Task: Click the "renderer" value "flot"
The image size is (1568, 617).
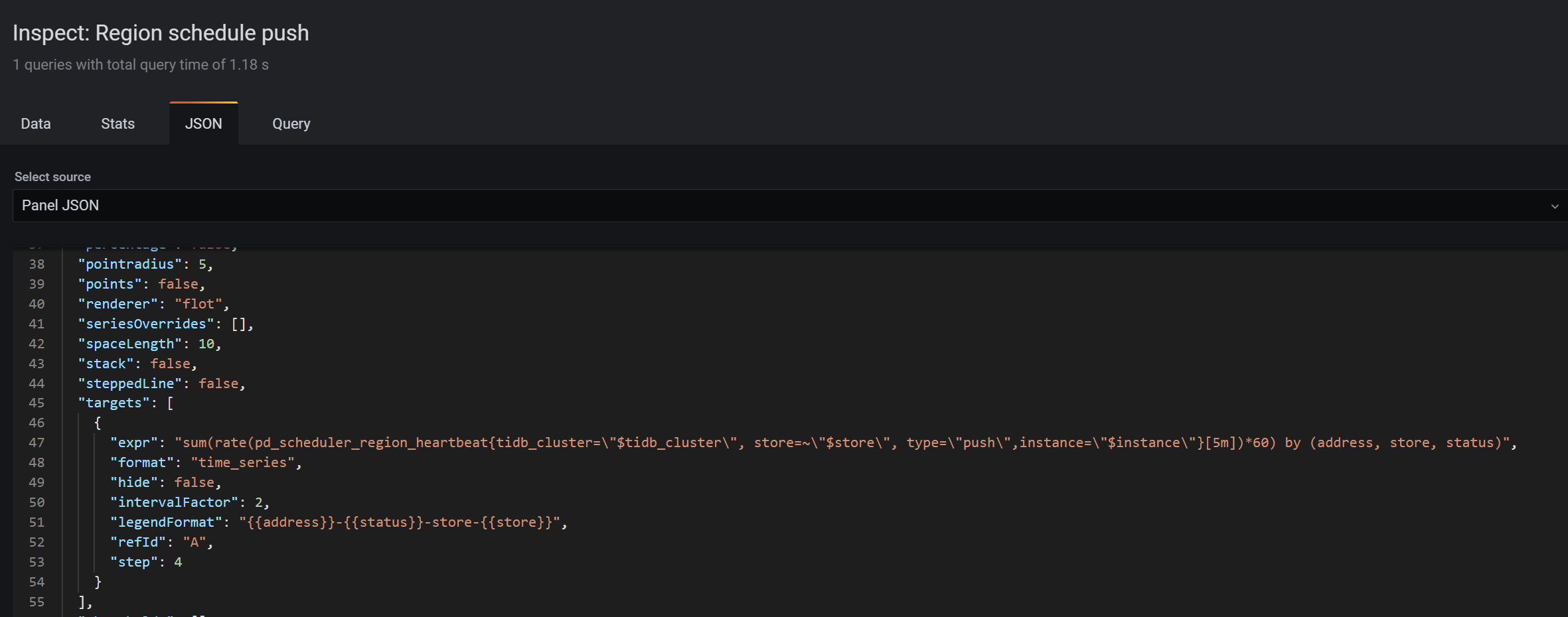Action: [x=198, y=304]
